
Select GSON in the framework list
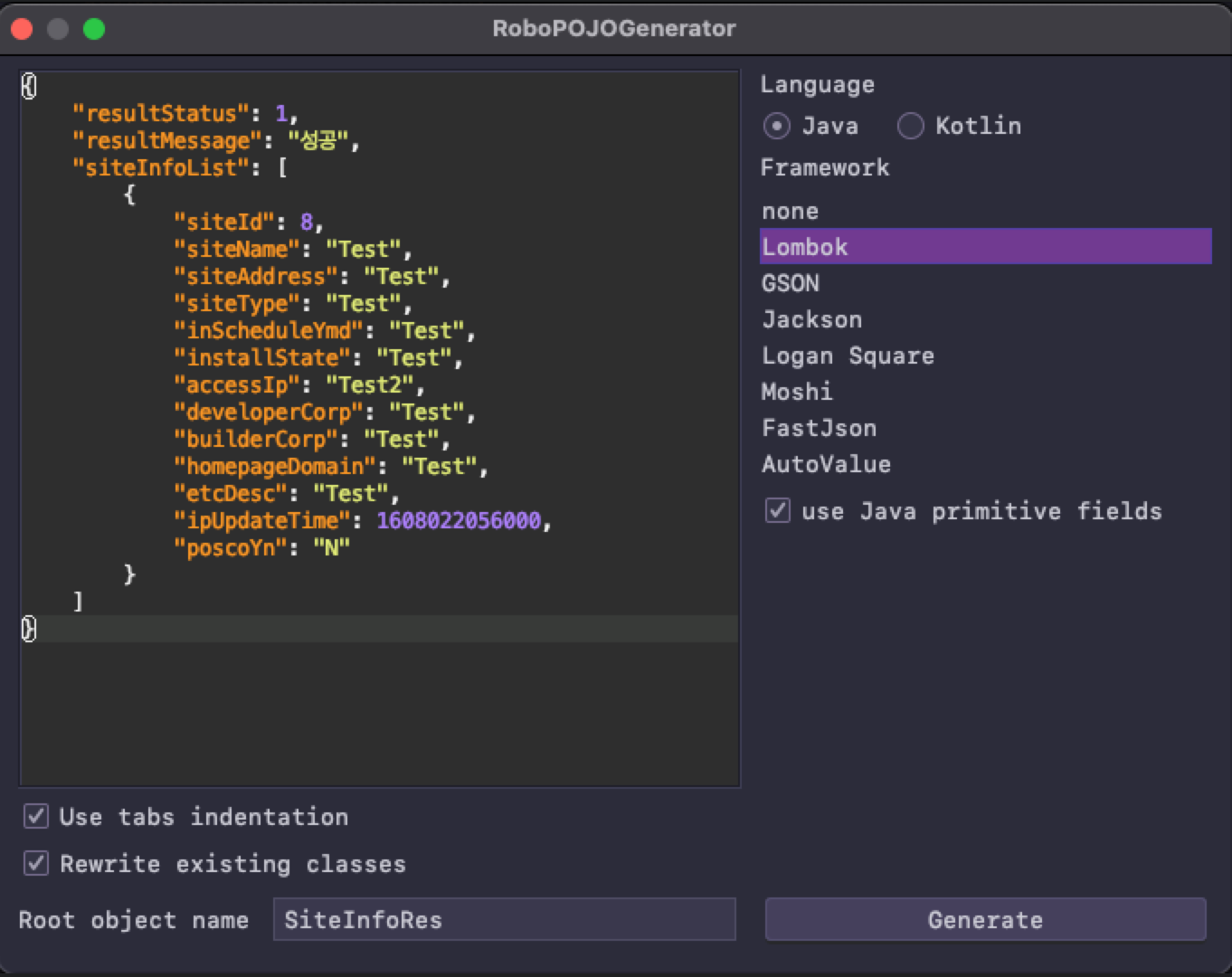(986, 283)
